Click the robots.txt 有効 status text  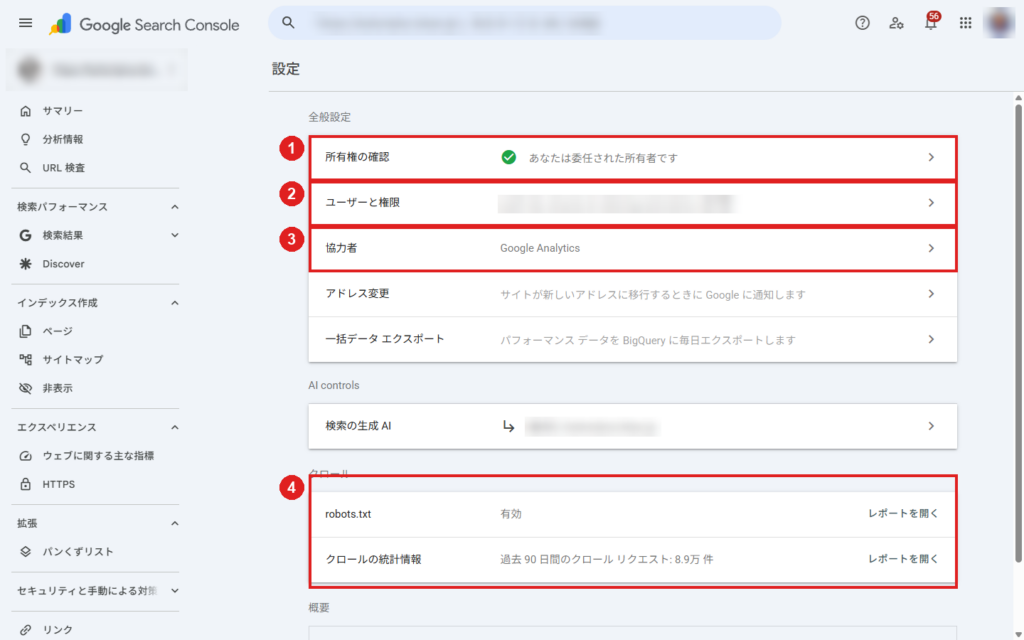click(511, 514)
